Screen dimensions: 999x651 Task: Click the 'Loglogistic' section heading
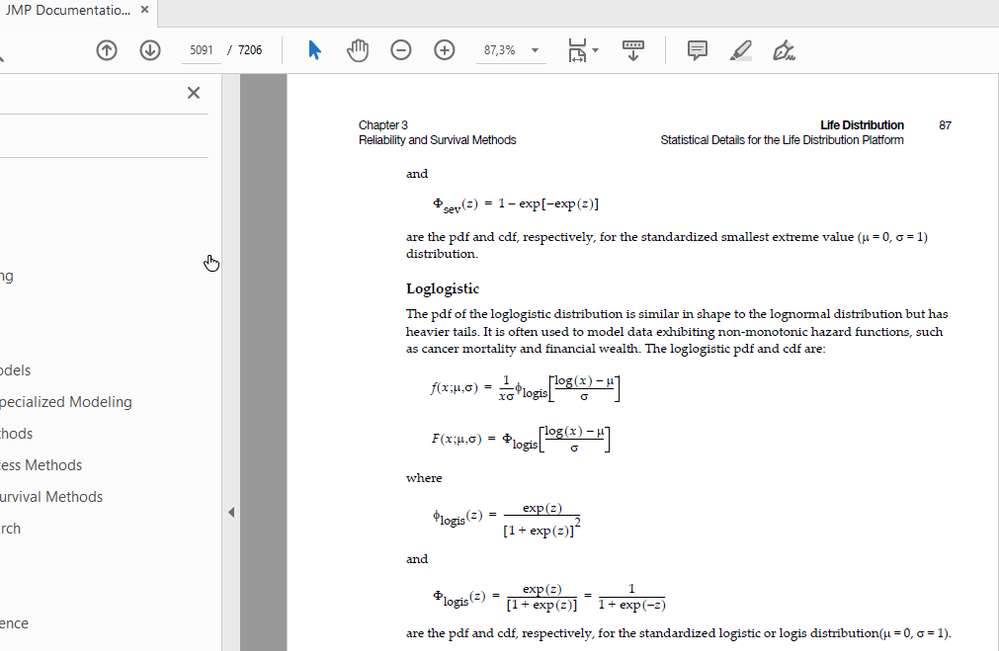point(442,289)
